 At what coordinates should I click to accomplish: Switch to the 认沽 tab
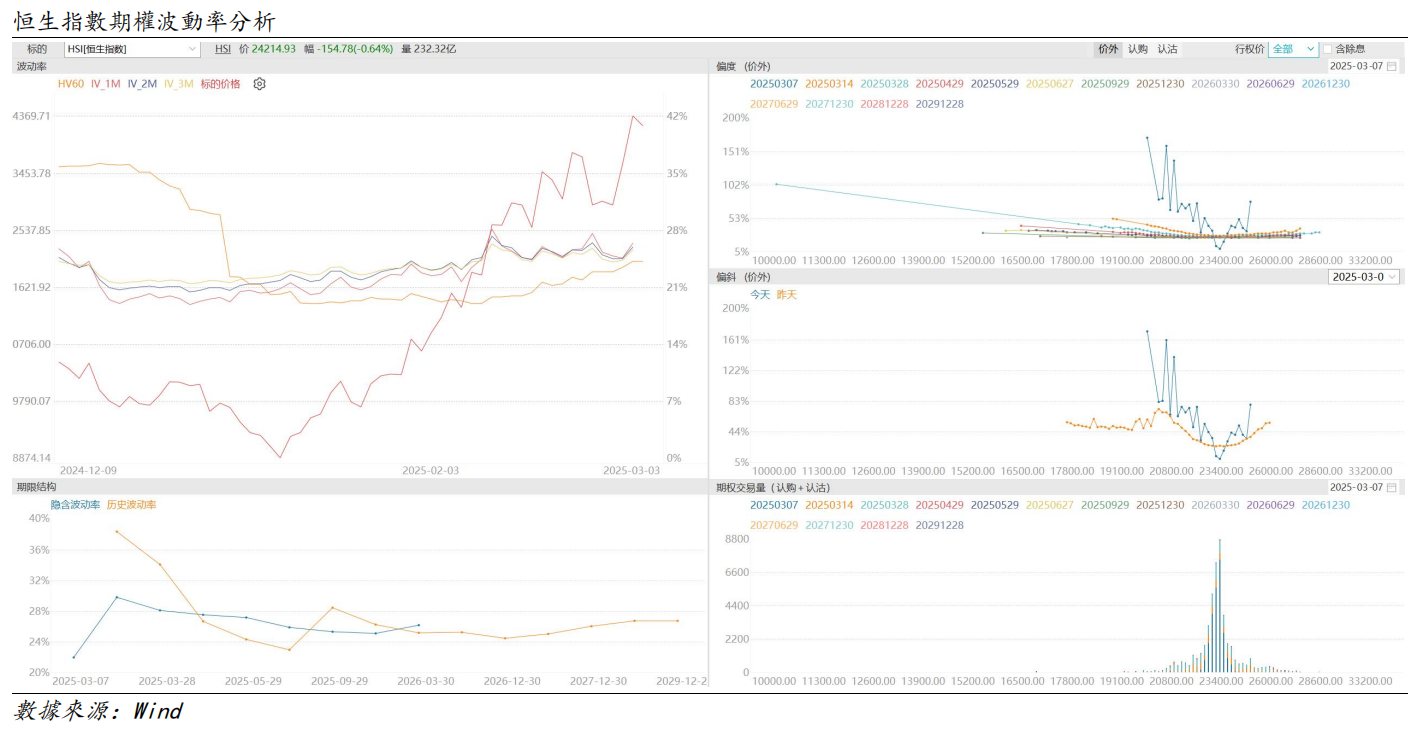point(1168,48)
